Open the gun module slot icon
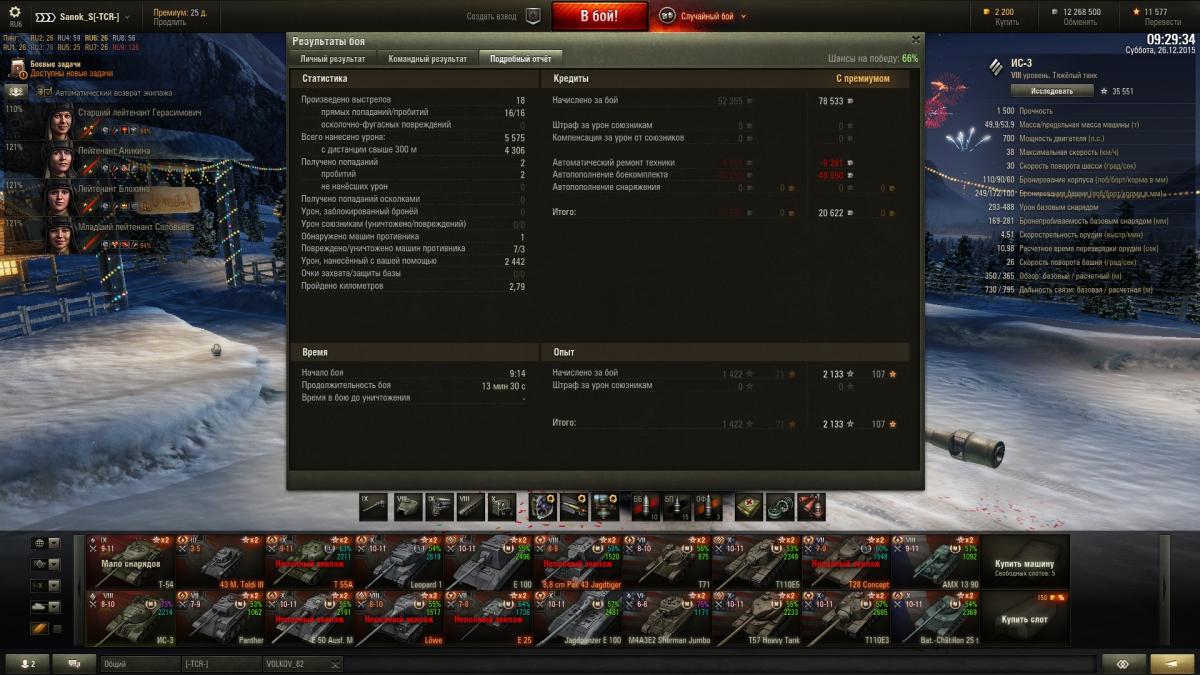 [x=373, y=507]
